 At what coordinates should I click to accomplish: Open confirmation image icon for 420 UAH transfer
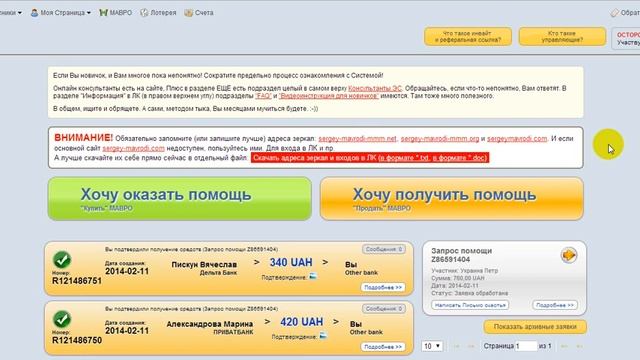(323, 336)
